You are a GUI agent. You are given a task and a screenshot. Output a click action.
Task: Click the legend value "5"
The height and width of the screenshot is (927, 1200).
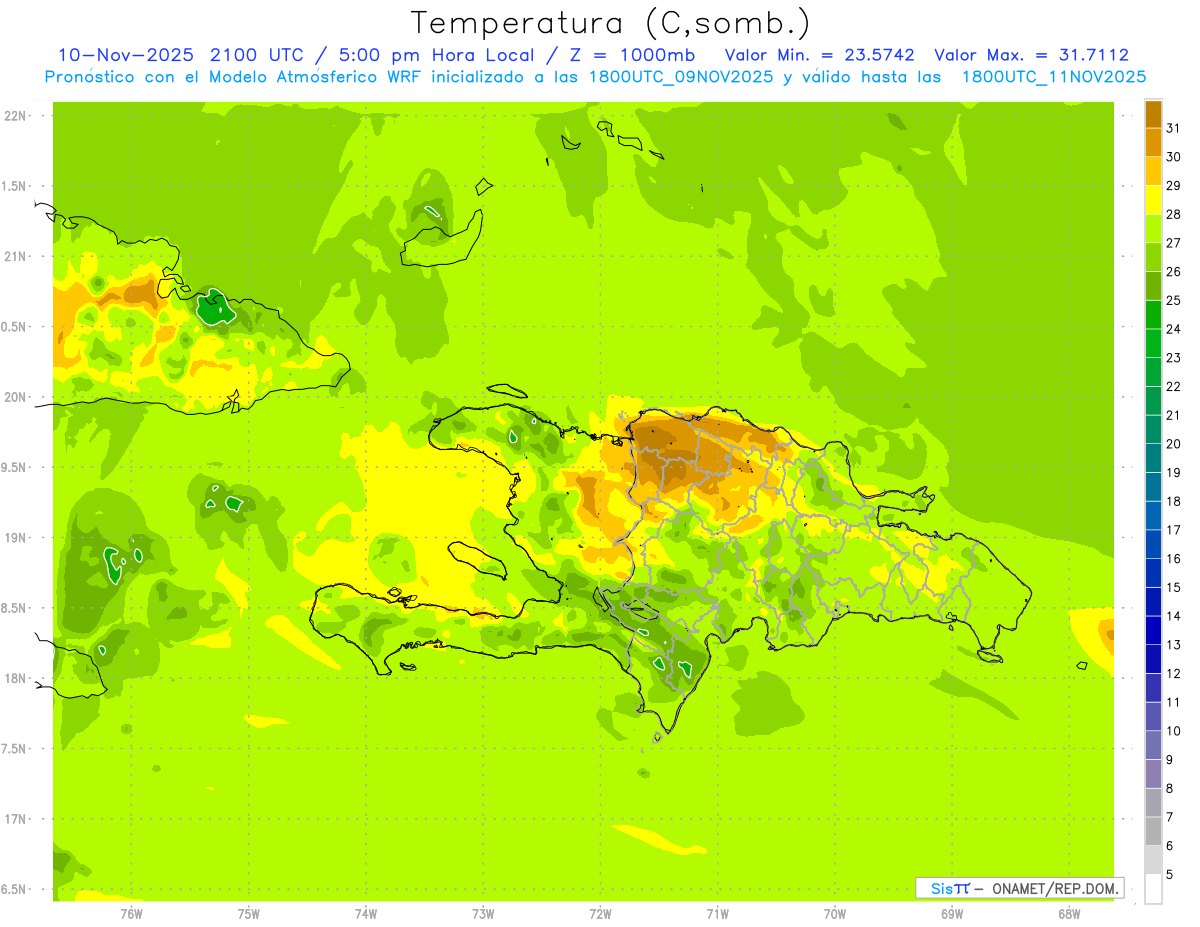(1170, 874)
